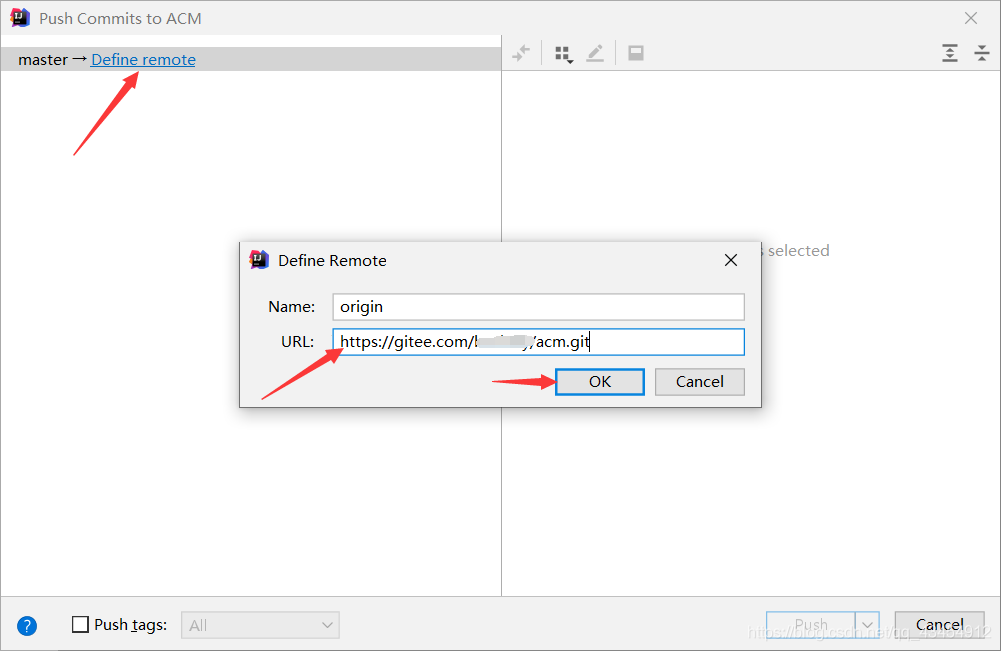Select the master branch label
This screenshot has height=651, width=1001.
[41, 59]
